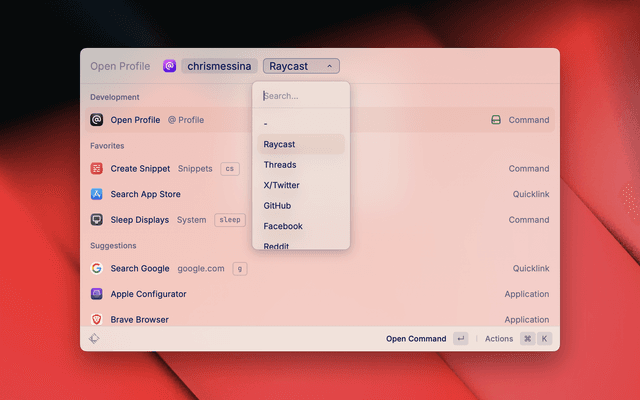Click the Open Profile command icon

coord(97,120)
